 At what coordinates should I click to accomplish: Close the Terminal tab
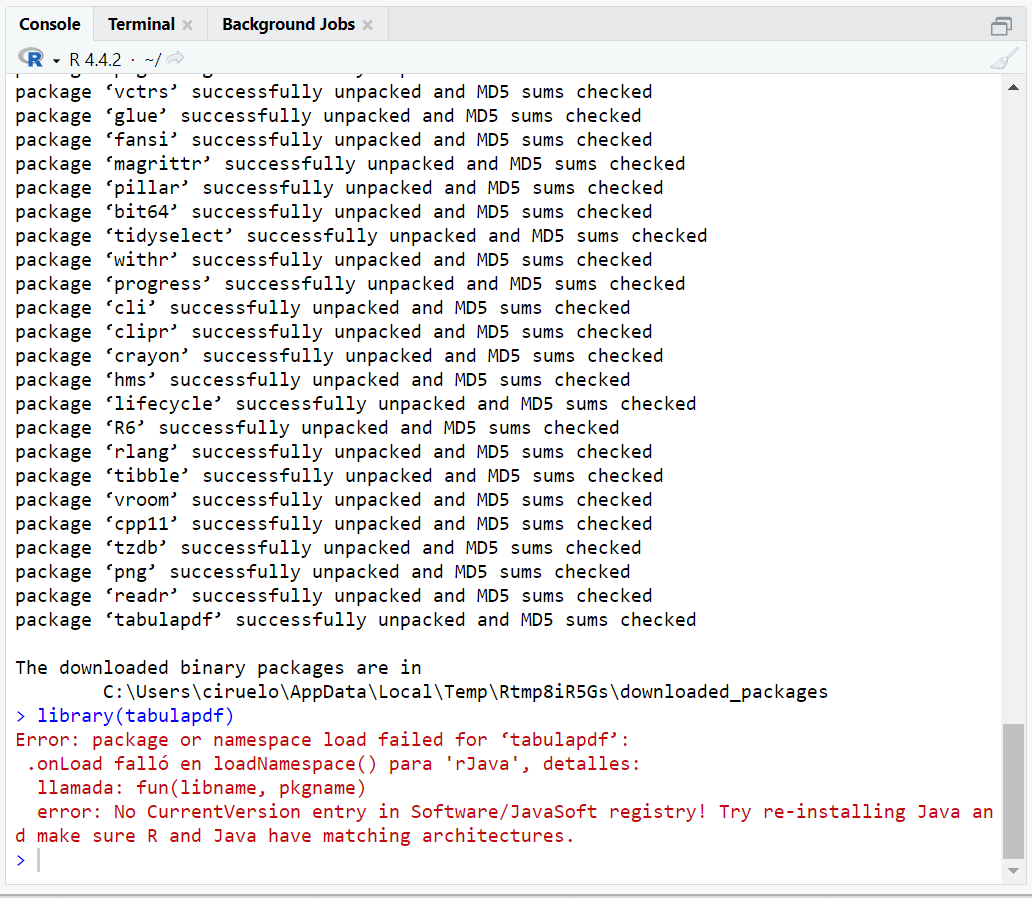187,25
